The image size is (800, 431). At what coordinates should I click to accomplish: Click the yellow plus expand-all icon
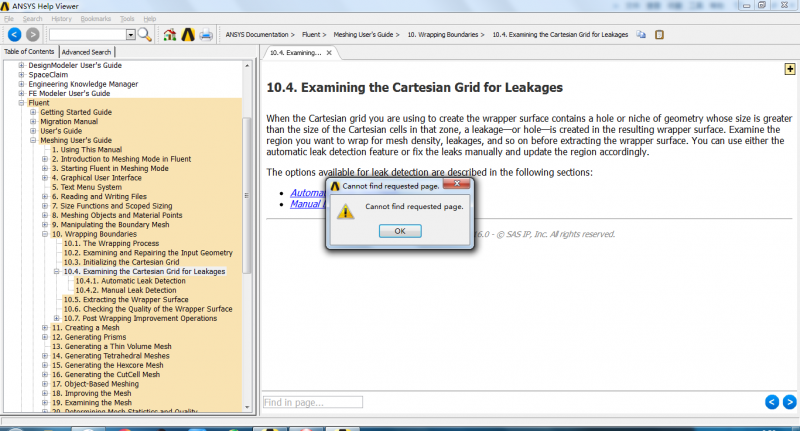(790, 69)
